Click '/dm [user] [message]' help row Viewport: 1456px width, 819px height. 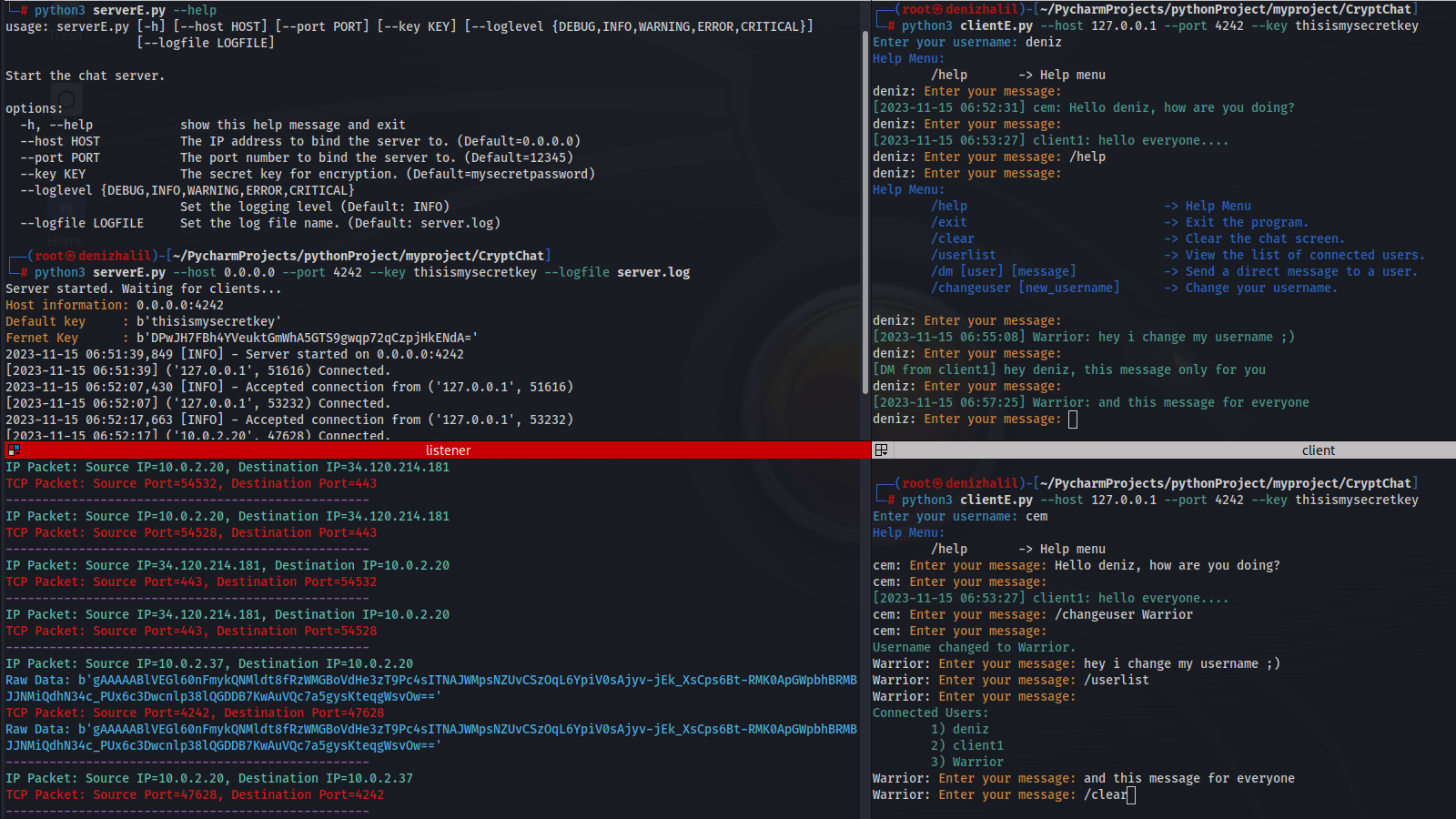coord(1175,272)
